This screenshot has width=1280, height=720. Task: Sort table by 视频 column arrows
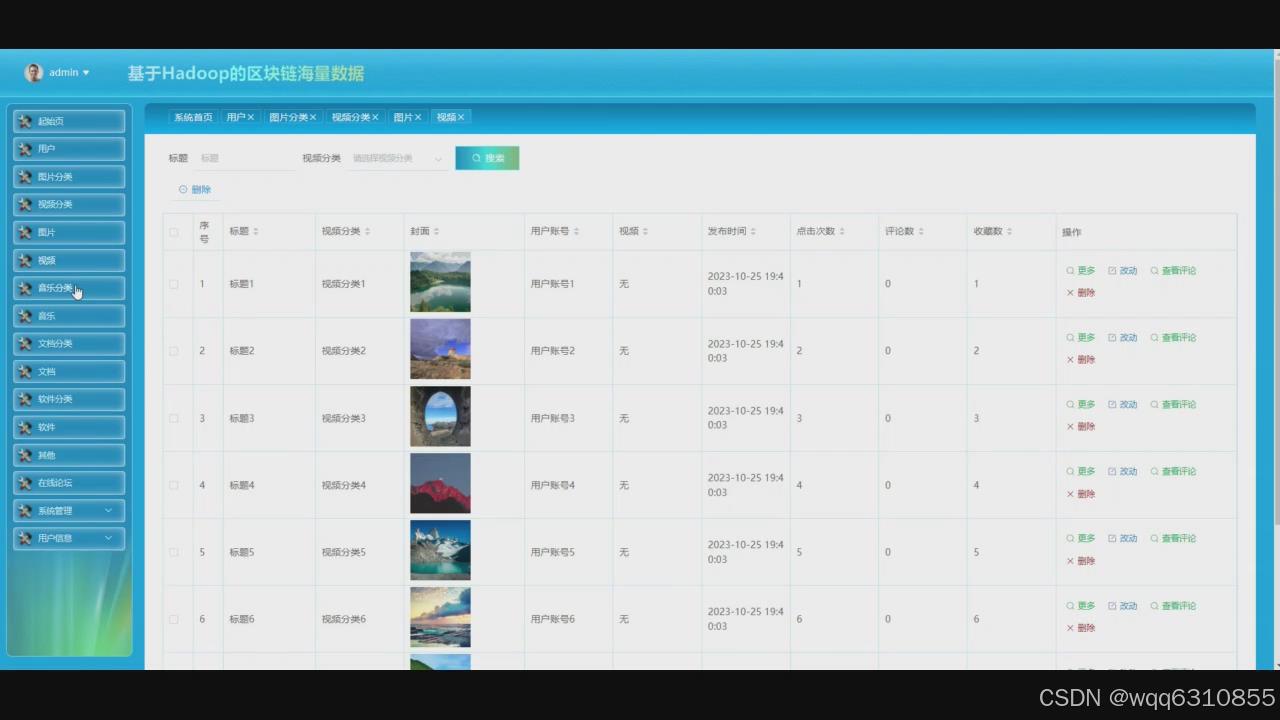click(x=645, y=232)
